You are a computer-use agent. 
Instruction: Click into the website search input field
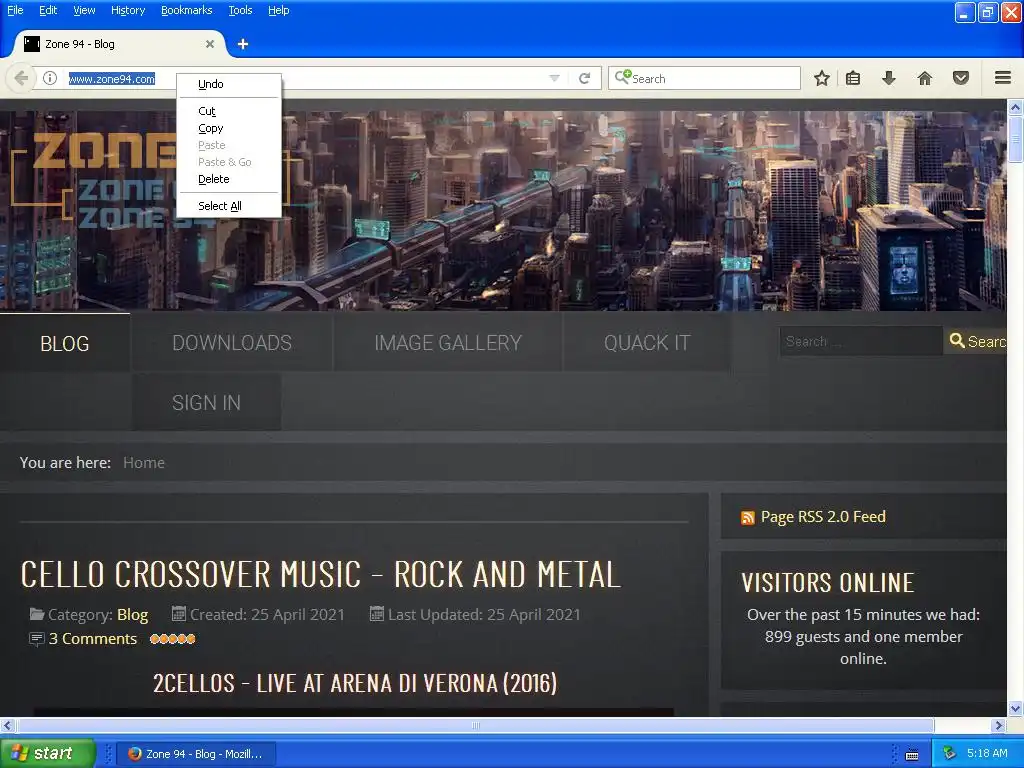click(x=861, y=341)
